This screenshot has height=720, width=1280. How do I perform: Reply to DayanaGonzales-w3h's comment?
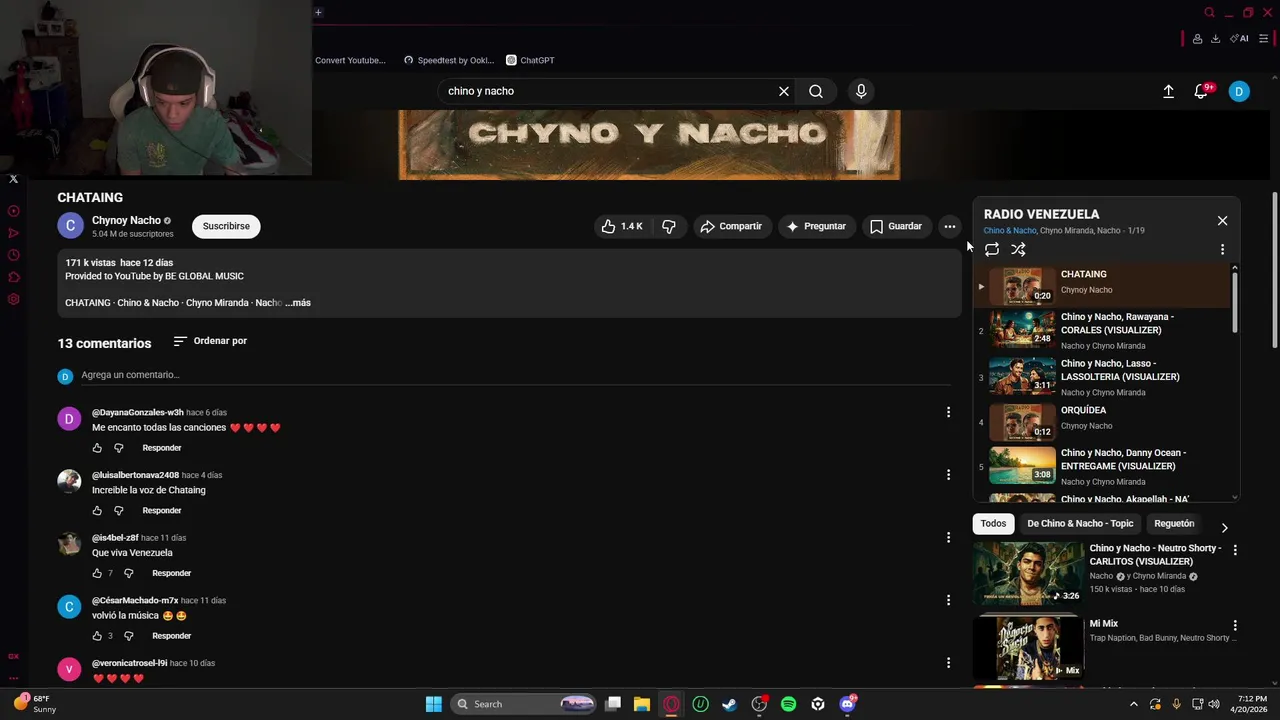coord(162,448)
